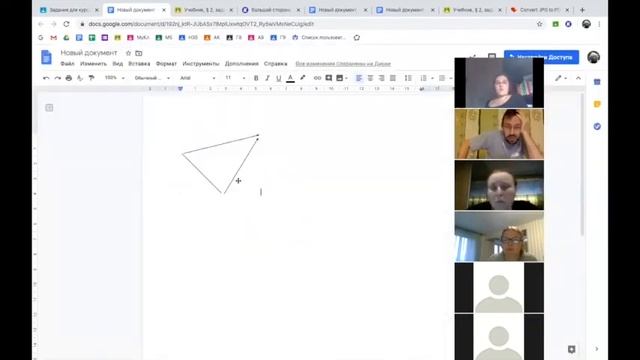Viewport: 640px width, 360px height.
Task: Toggle italic formatting
Action: pos(267,78)
